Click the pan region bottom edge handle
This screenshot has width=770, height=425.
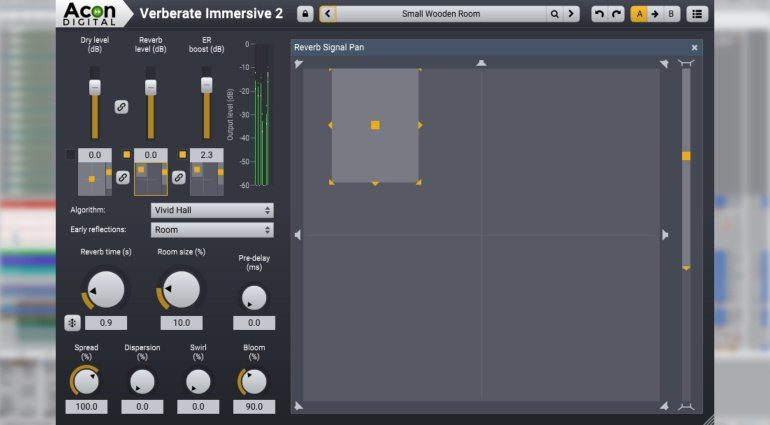pos(375,183)
